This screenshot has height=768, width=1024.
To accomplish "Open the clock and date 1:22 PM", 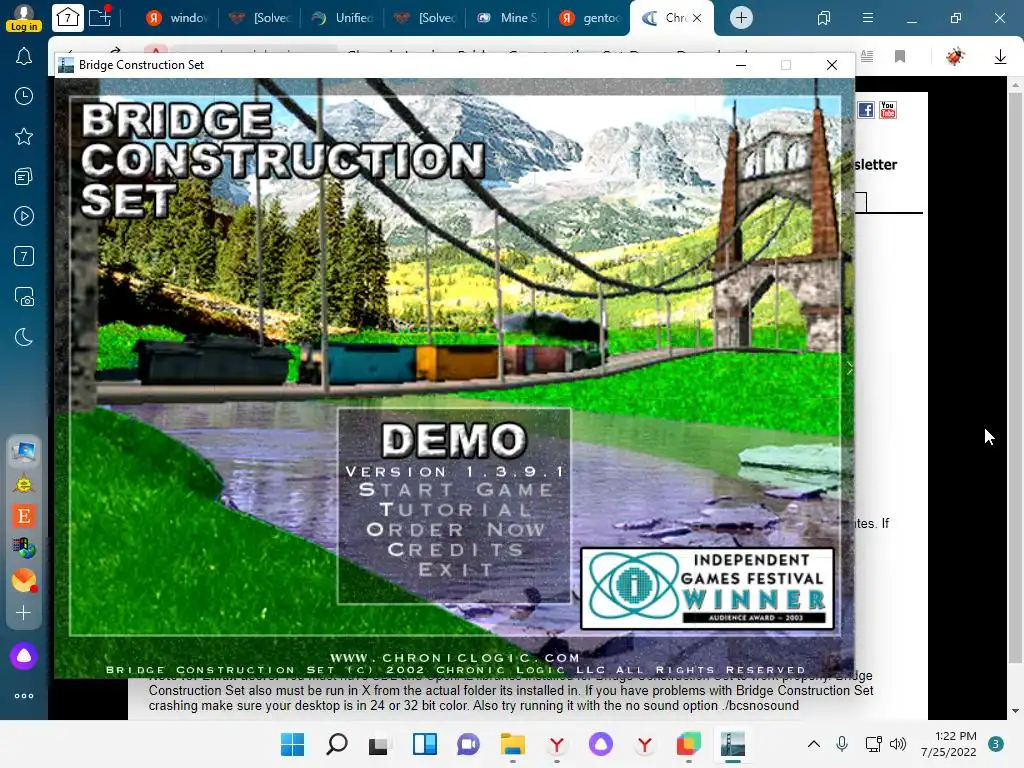I will coord(949,744).
